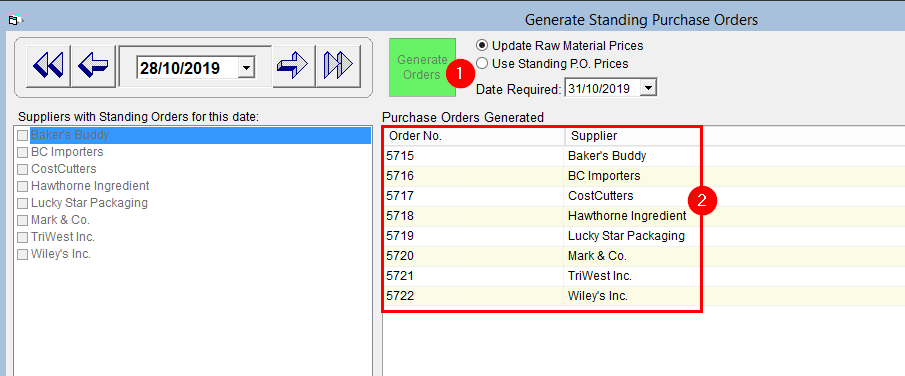Open the 28/10/2019 date dropdown
The width and height of the screenshot is (905, 376).
point(246,68)
